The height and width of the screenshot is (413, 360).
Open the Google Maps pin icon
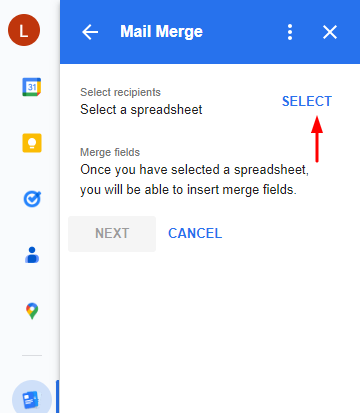[x=32, y=311]
